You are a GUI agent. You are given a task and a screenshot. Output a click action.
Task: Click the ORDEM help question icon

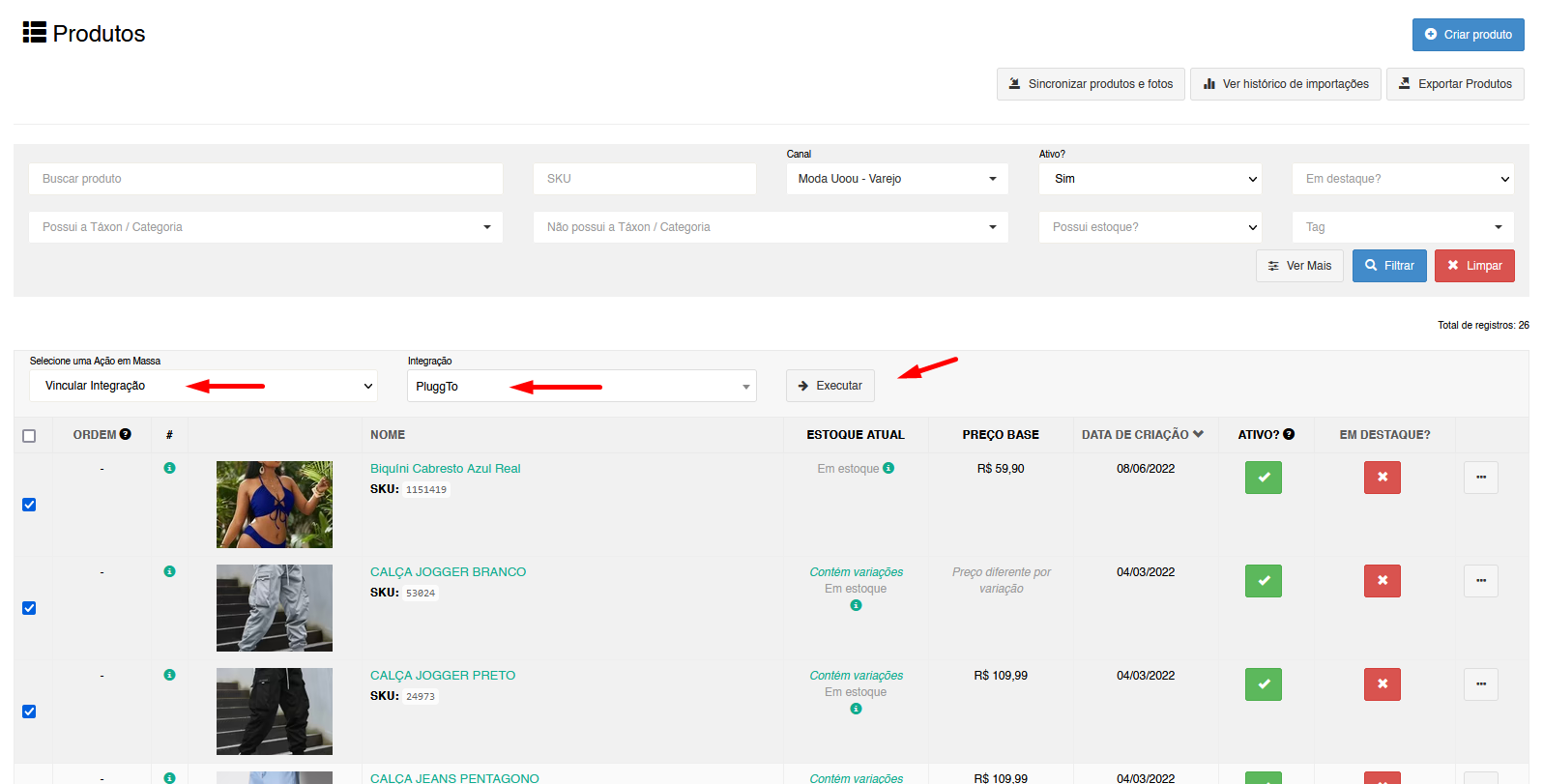pyautogui.click(x=126, y=434)
